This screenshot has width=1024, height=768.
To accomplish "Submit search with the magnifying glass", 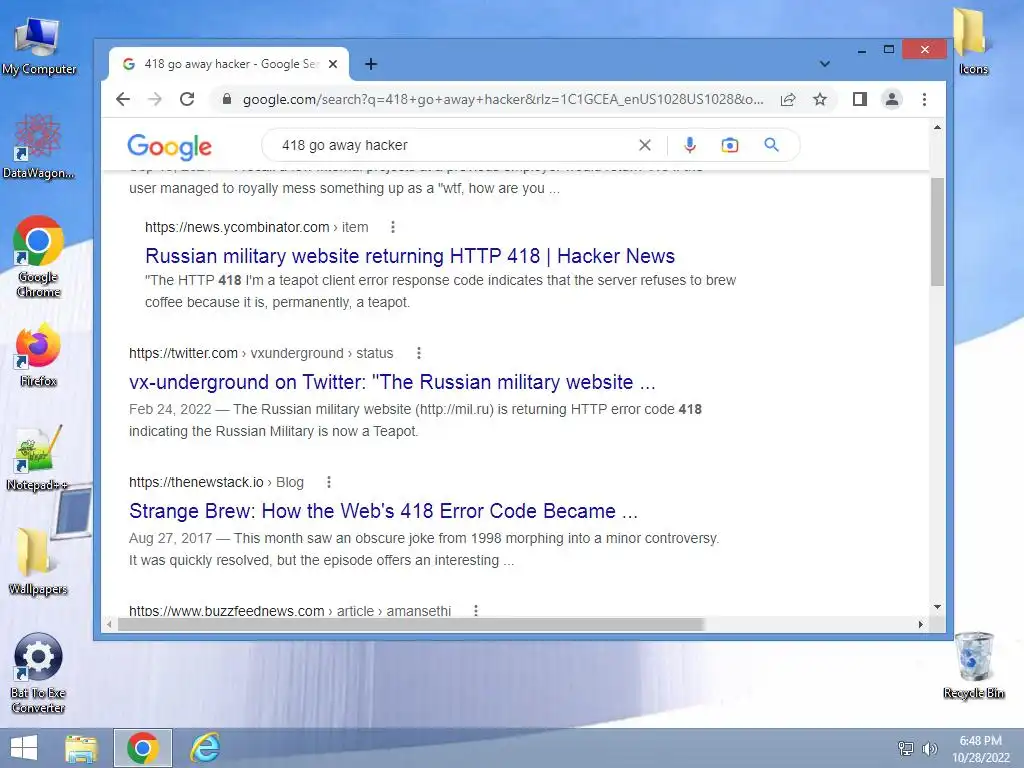I will coord(771,145).
